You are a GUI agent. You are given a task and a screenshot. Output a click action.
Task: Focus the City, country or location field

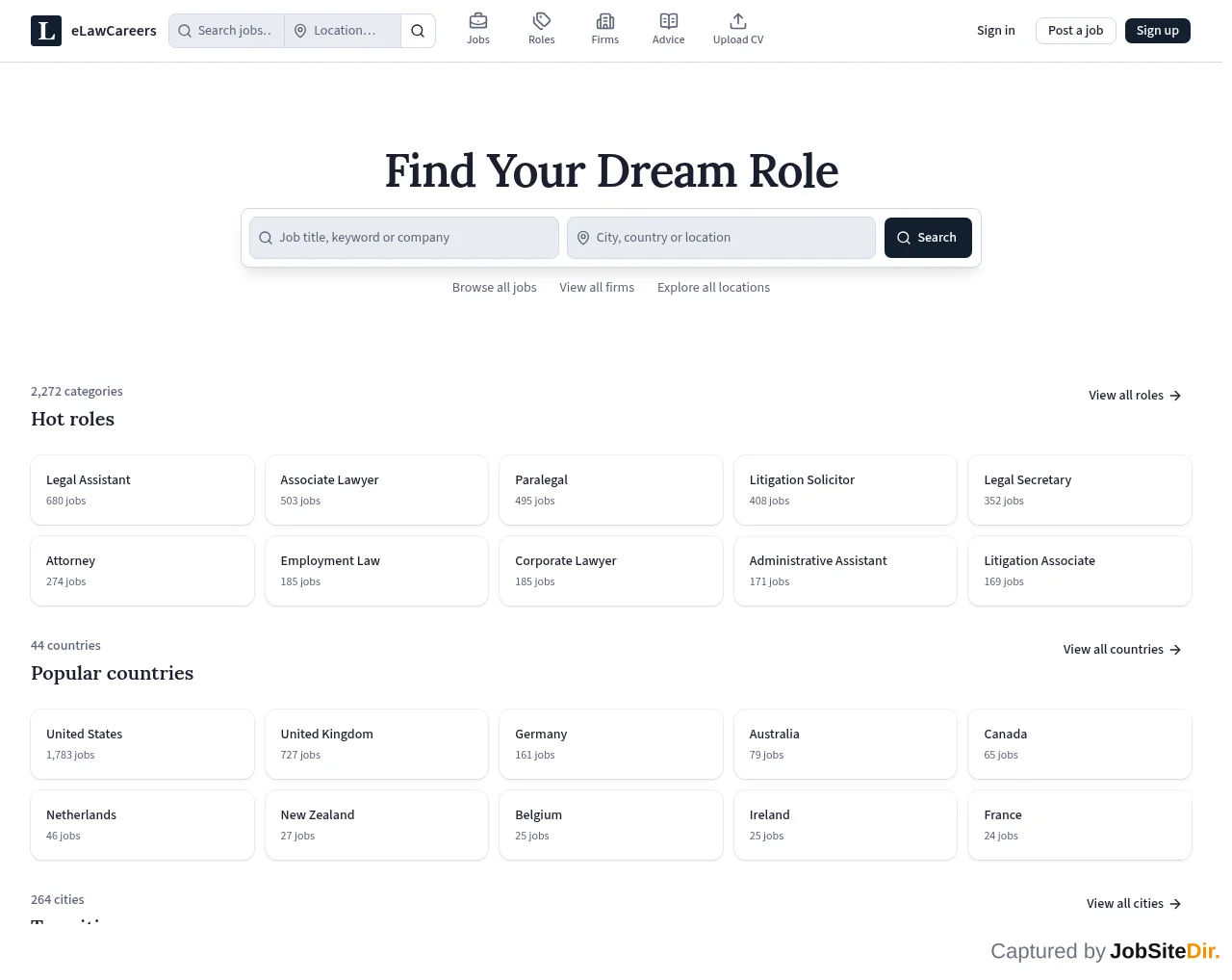coord(721,238)
